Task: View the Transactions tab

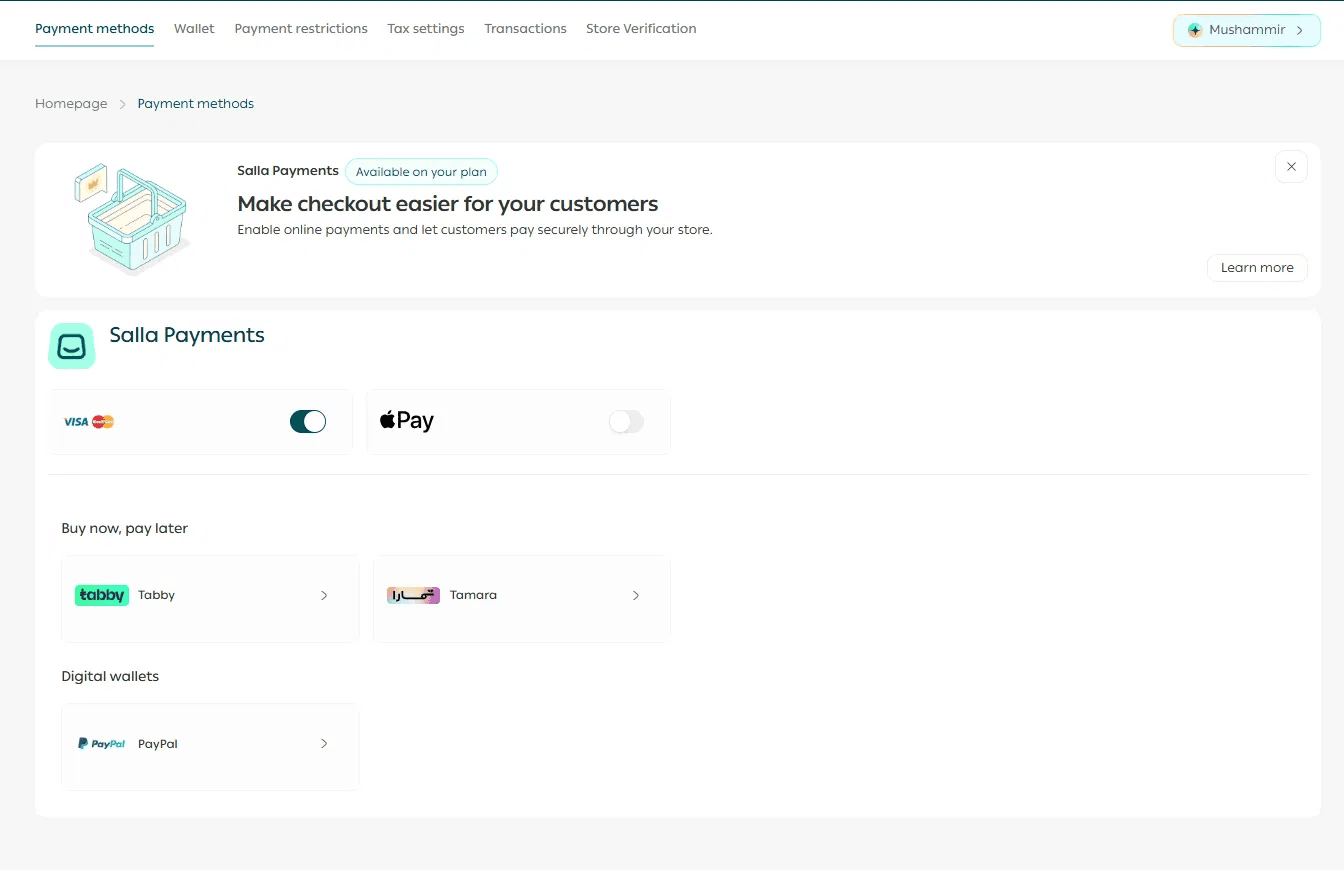Action: click(x=526, y=29)
